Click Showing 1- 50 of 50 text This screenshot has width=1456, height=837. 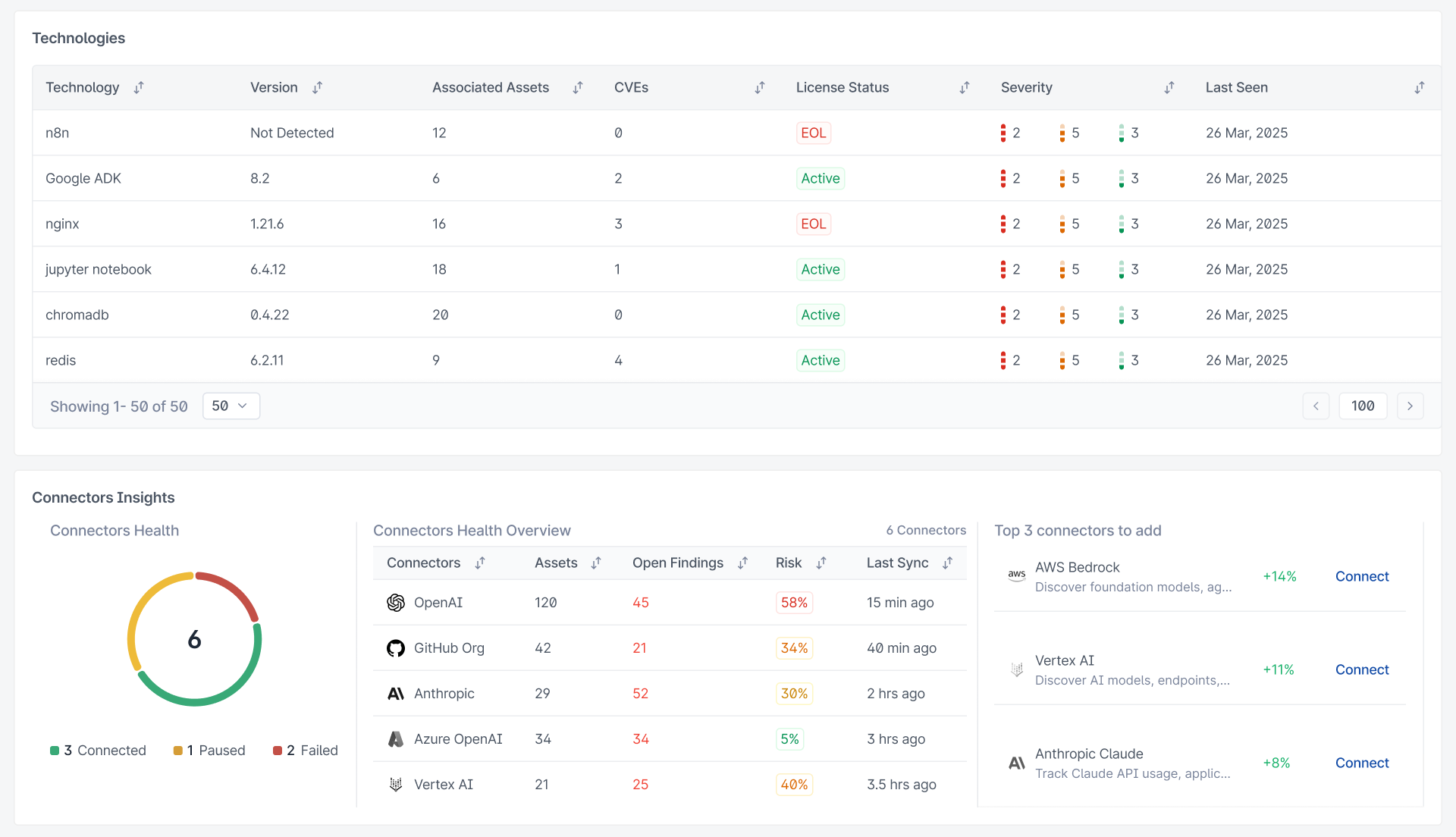(119, 407)
